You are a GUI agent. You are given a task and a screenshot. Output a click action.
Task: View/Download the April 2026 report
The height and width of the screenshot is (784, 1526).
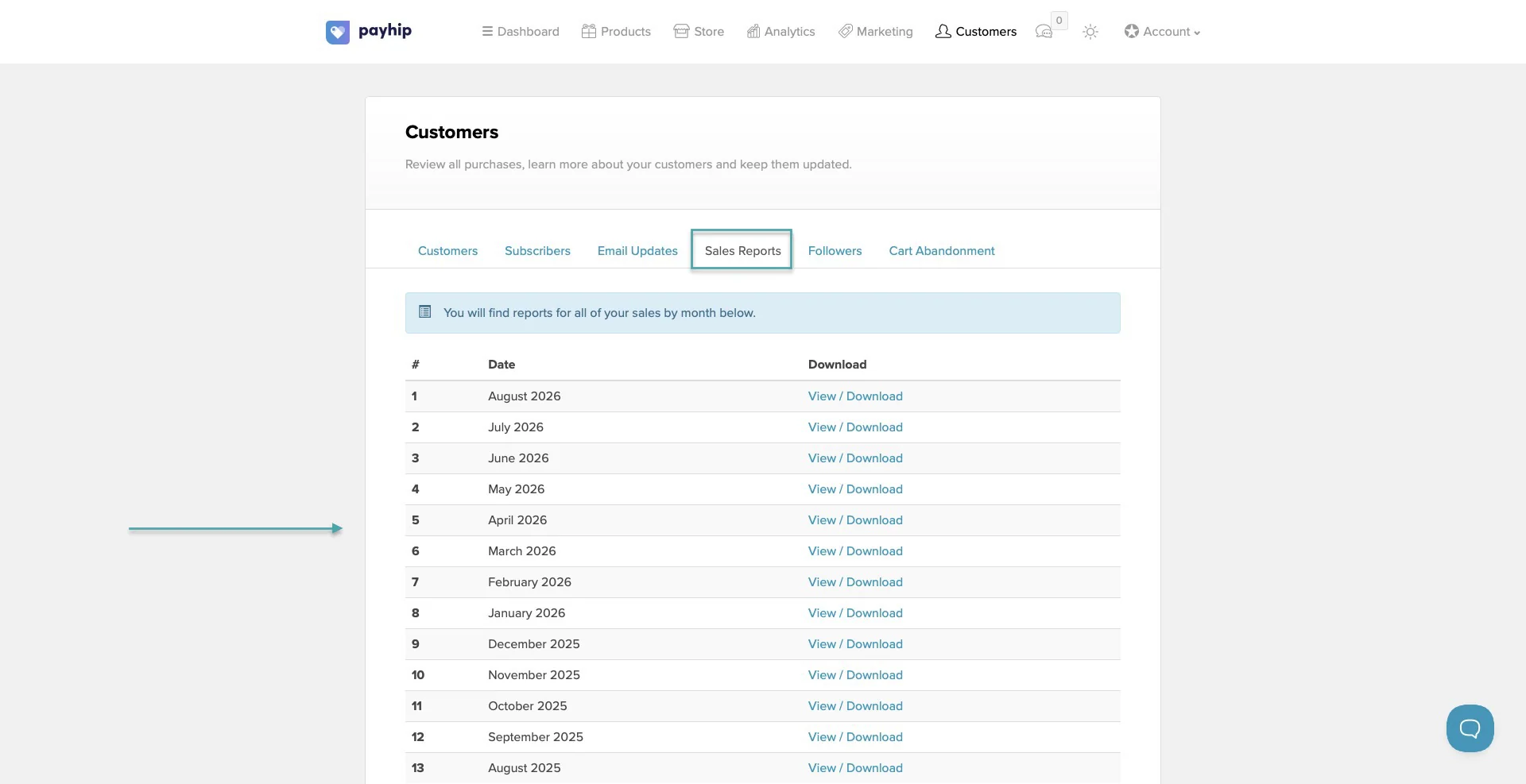pyautogui.click(x=855, y=520)
